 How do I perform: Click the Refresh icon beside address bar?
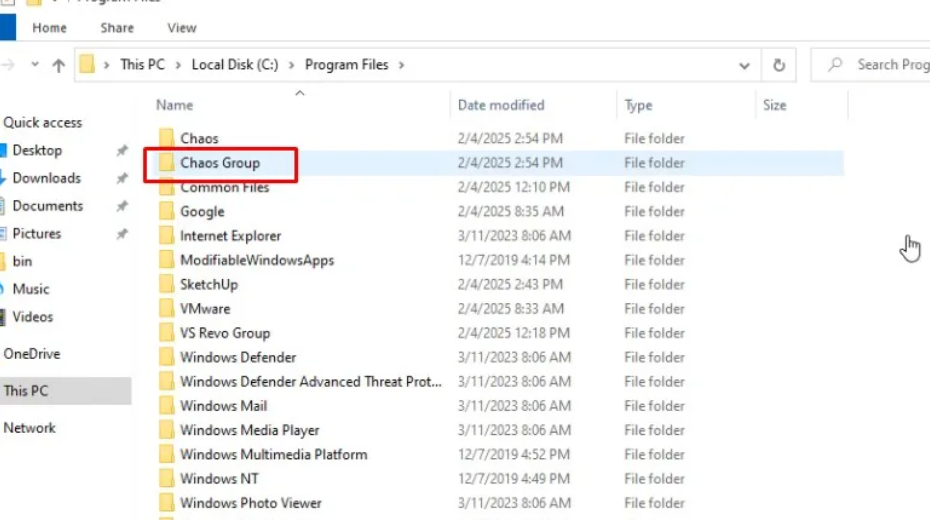click(779, 65)
